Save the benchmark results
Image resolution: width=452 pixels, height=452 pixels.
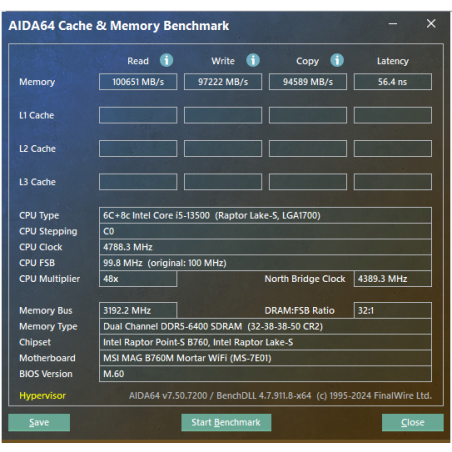pyautogui.click(x=39, y=422)
